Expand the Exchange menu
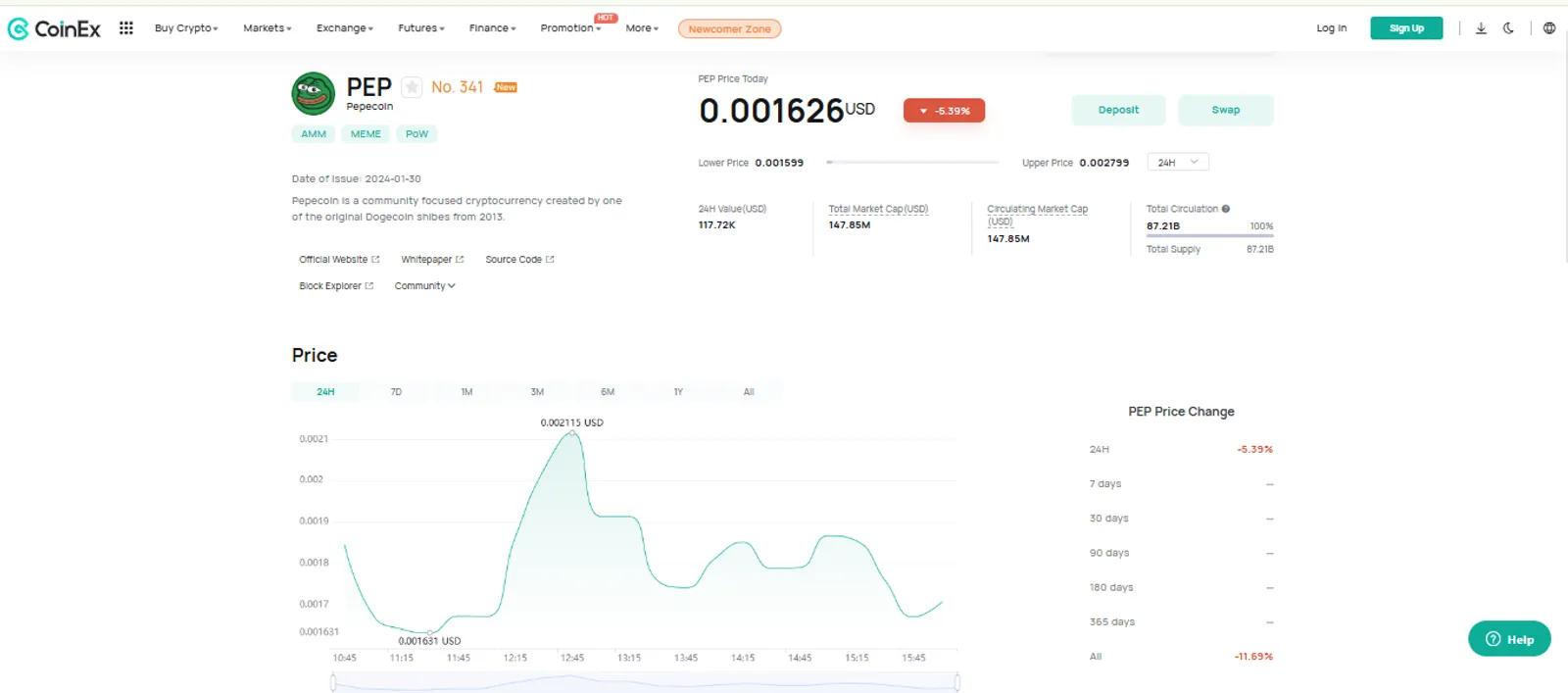This screenshot has width=1568, height=693. 345,28
